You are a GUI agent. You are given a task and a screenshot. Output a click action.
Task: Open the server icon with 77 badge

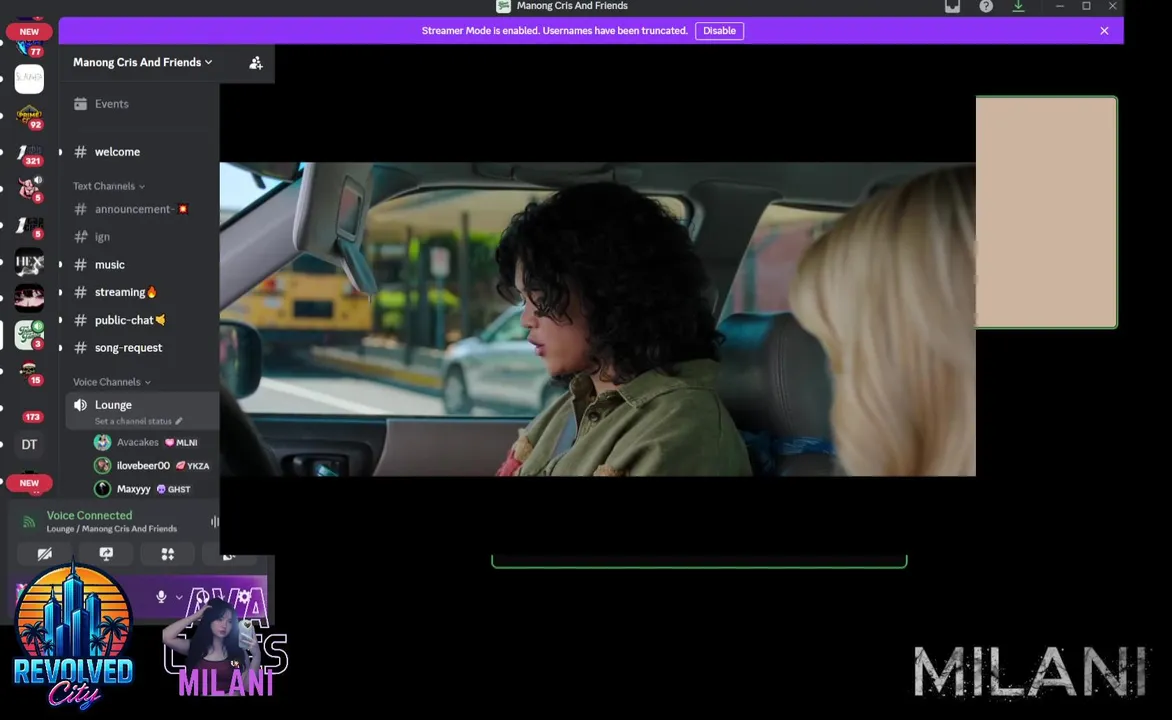click(x=29, y=47)
